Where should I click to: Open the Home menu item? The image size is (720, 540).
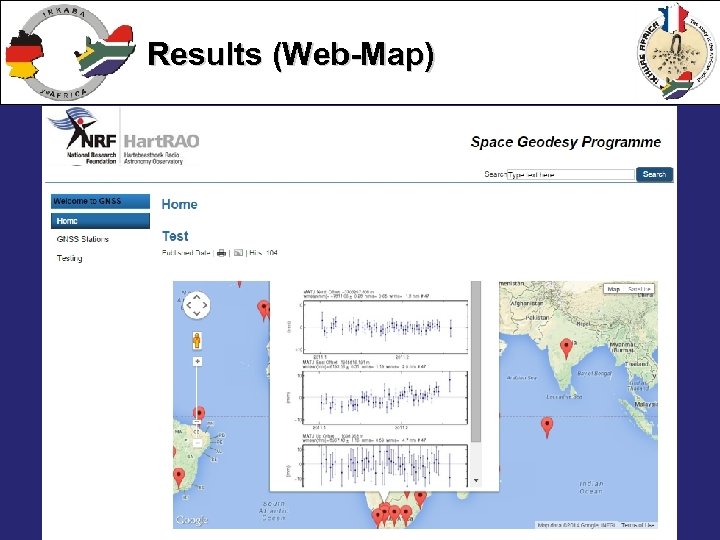(x=100, y=221)
